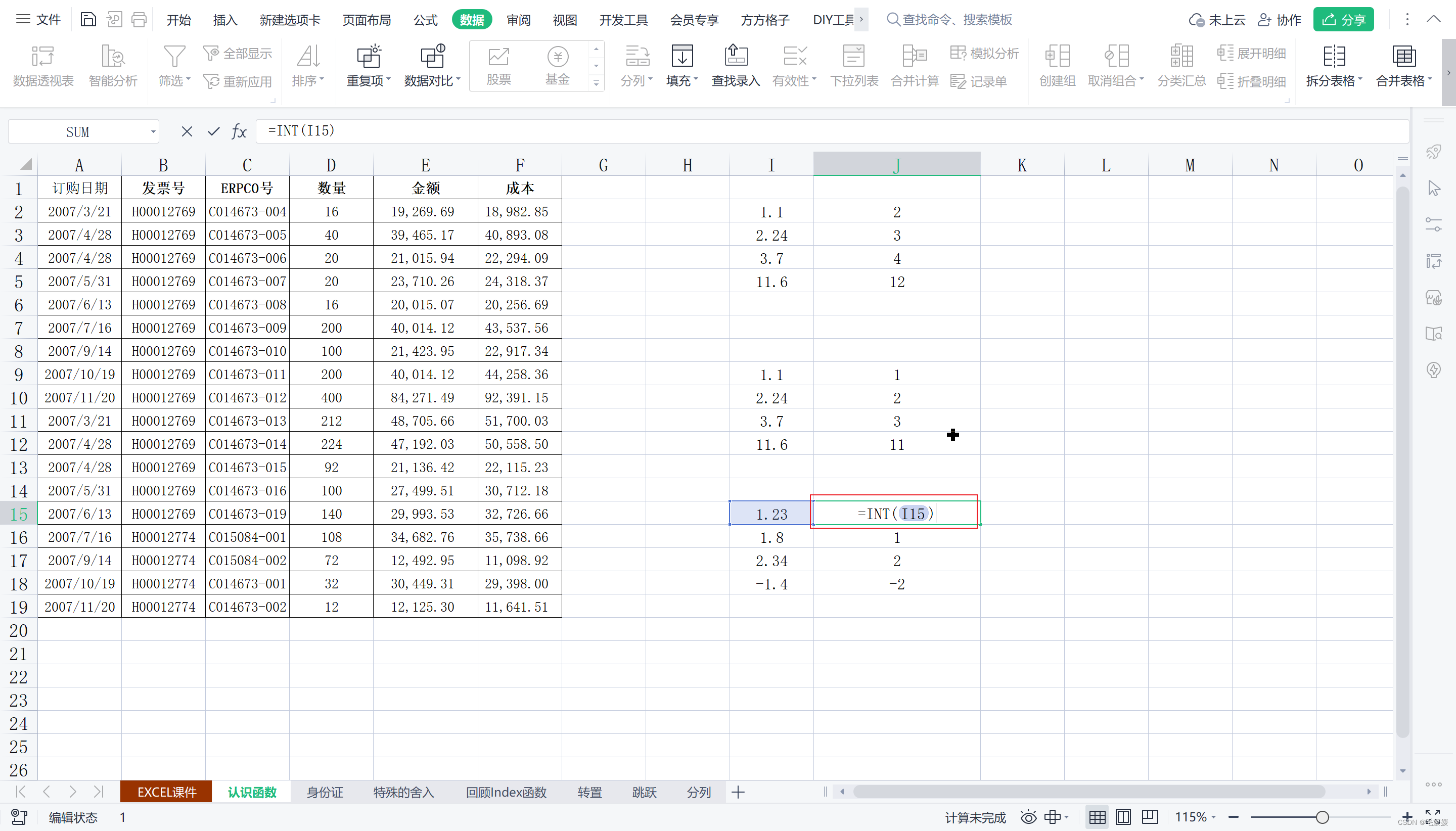
Task: Select the column J header
Action: (897, 164)
